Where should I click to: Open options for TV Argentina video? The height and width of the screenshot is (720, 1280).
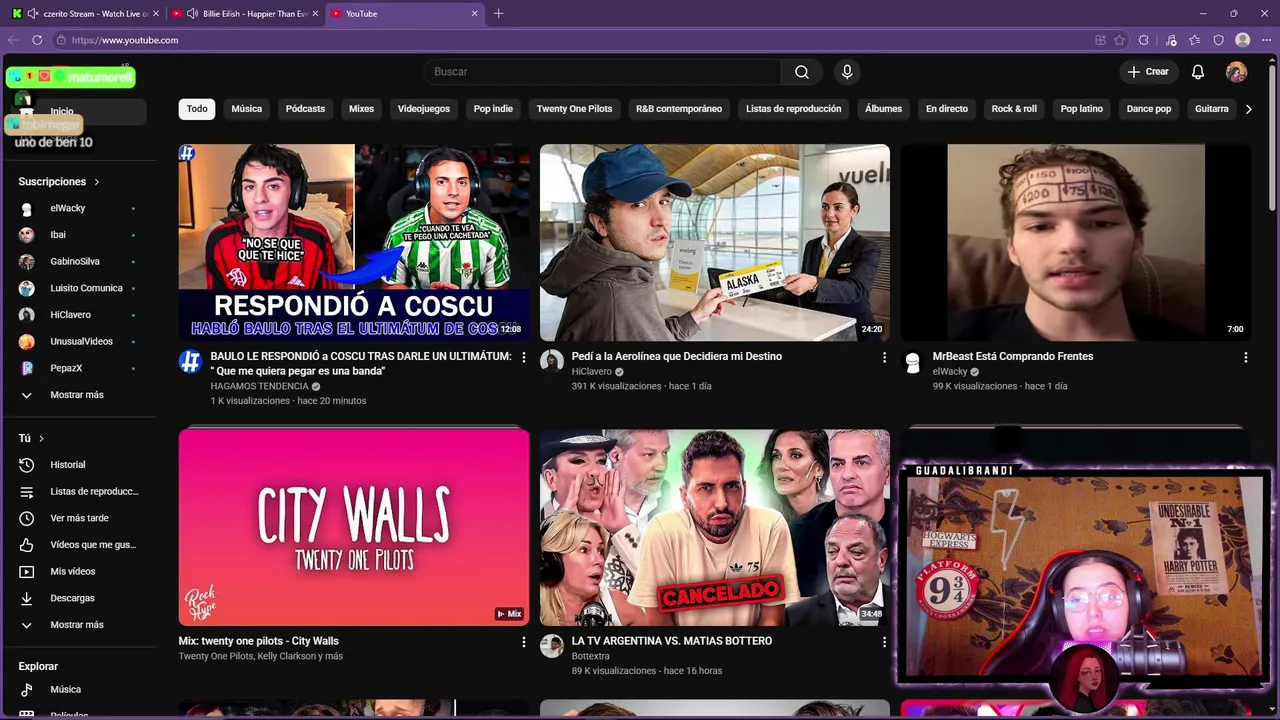[x=884, y=642]
